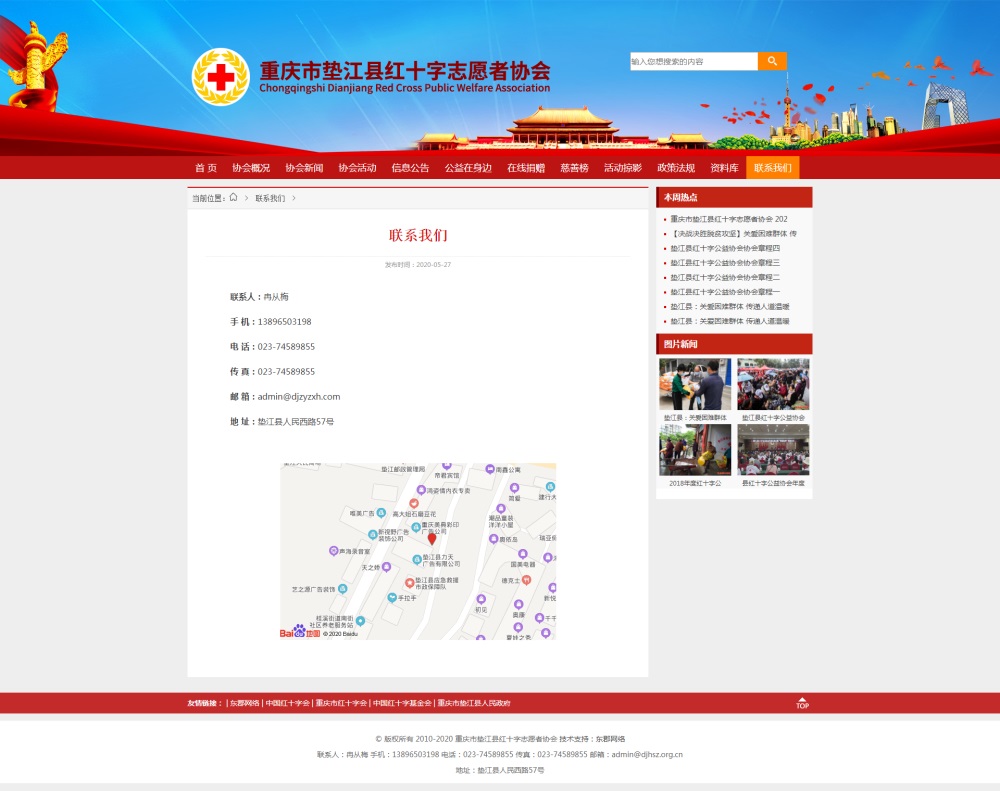
Task: Open the 政策法规 navigation item
Action: [676, 168]
